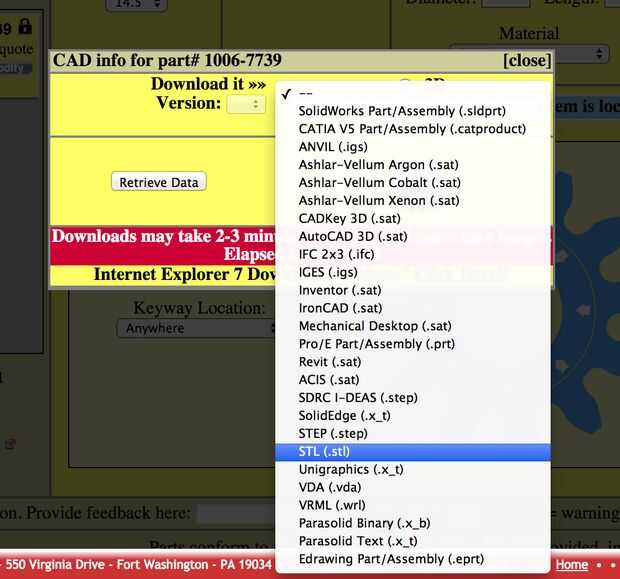Pick CADKey 3D (.sat) option

[412, 218]
